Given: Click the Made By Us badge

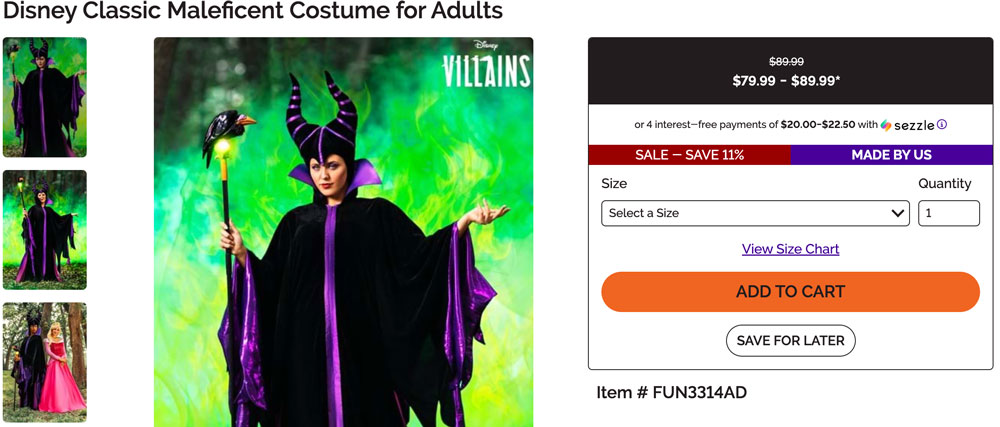Looking at the screenshot, I should coord(892,155).
